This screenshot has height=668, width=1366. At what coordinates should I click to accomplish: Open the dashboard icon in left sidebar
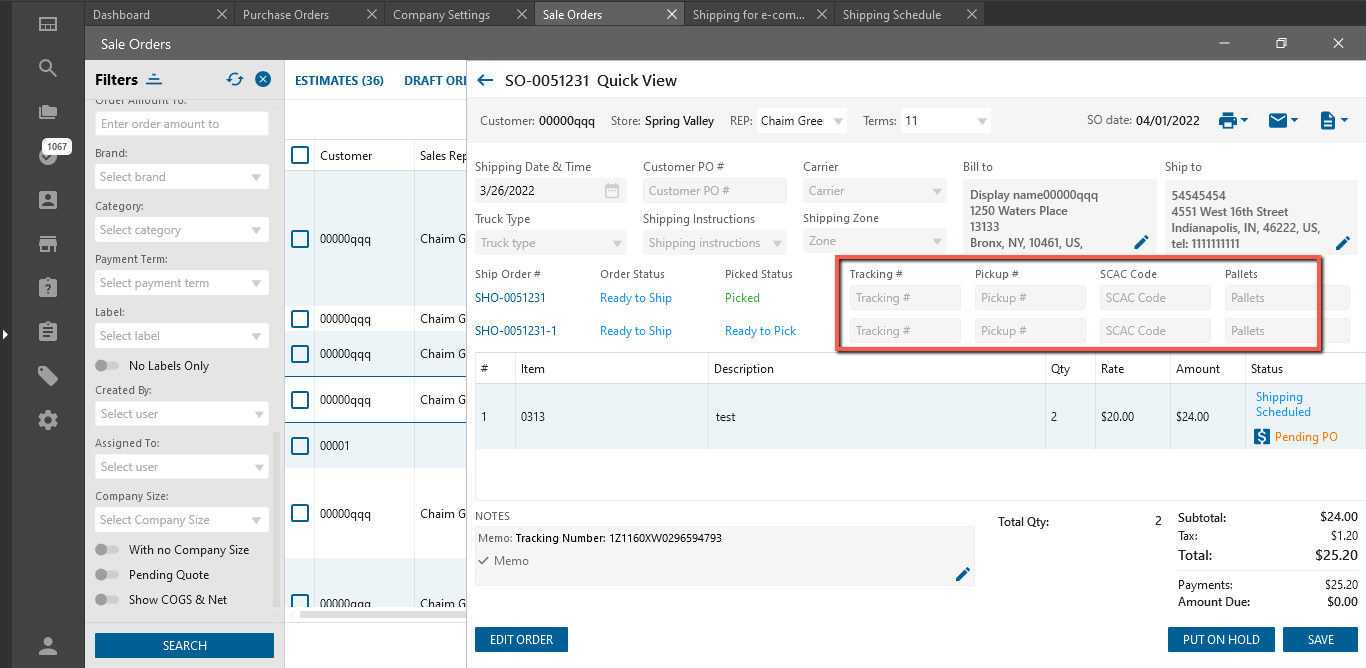[48, 24]
